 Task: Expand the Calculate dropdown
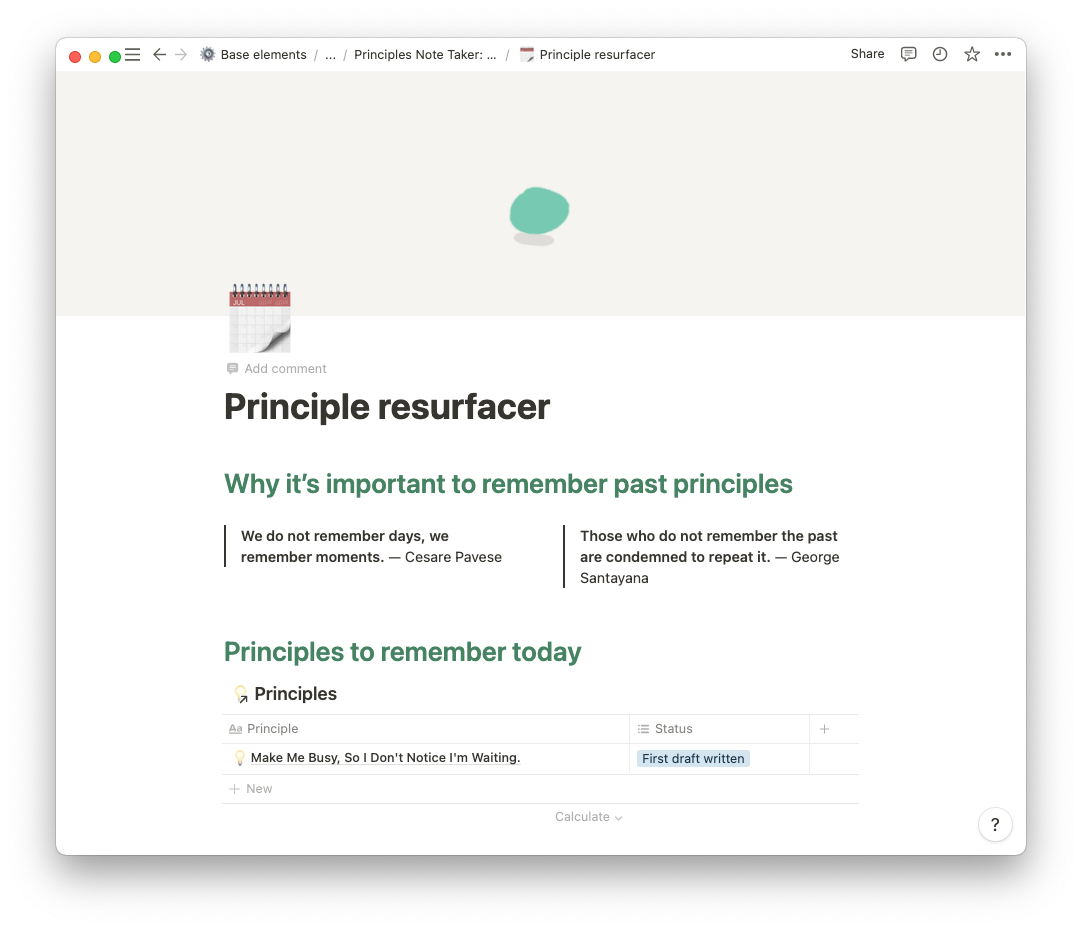588,817
